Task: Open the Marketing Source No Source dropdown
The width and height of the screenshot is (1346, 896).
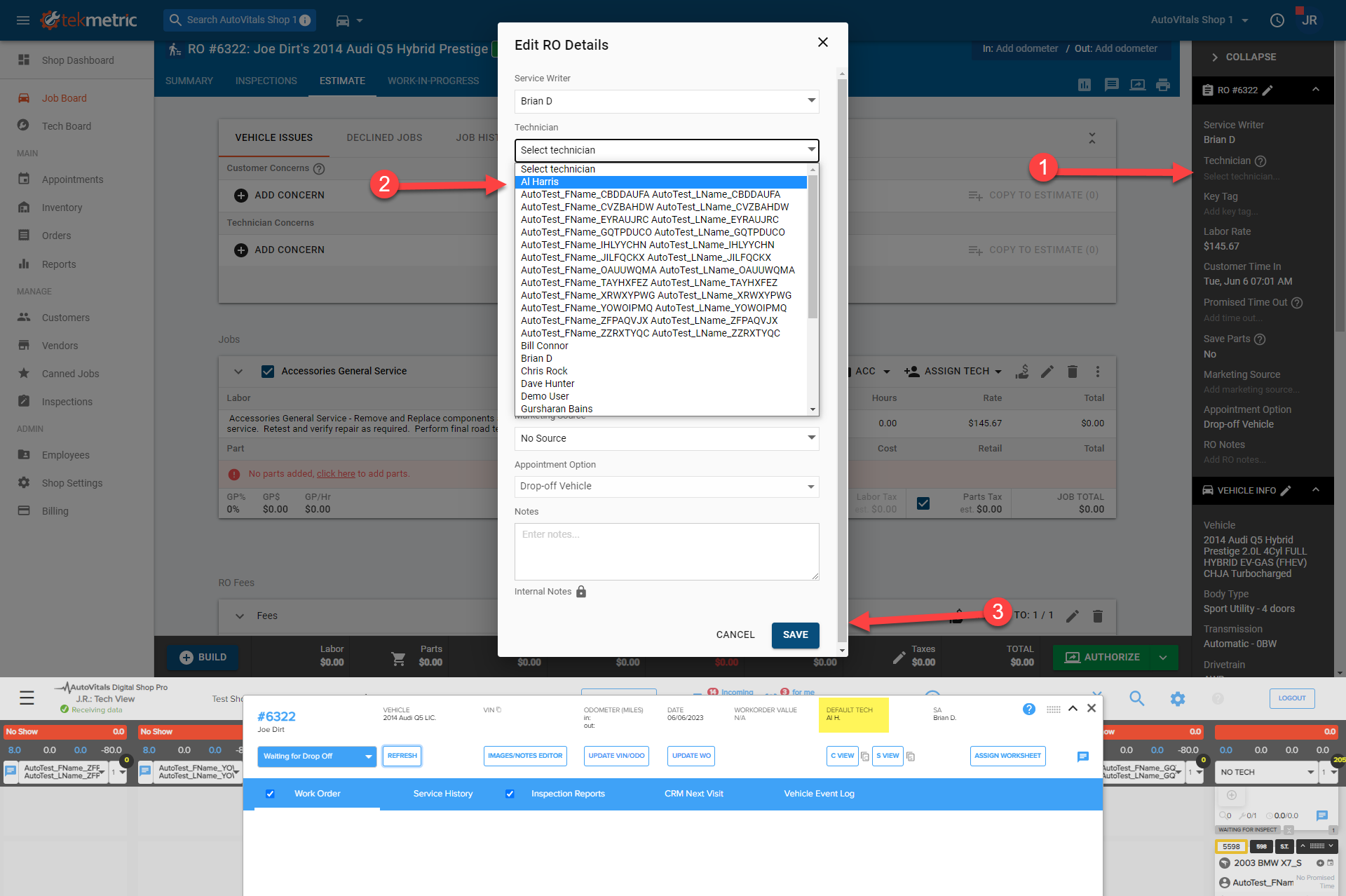Action: 667,438
